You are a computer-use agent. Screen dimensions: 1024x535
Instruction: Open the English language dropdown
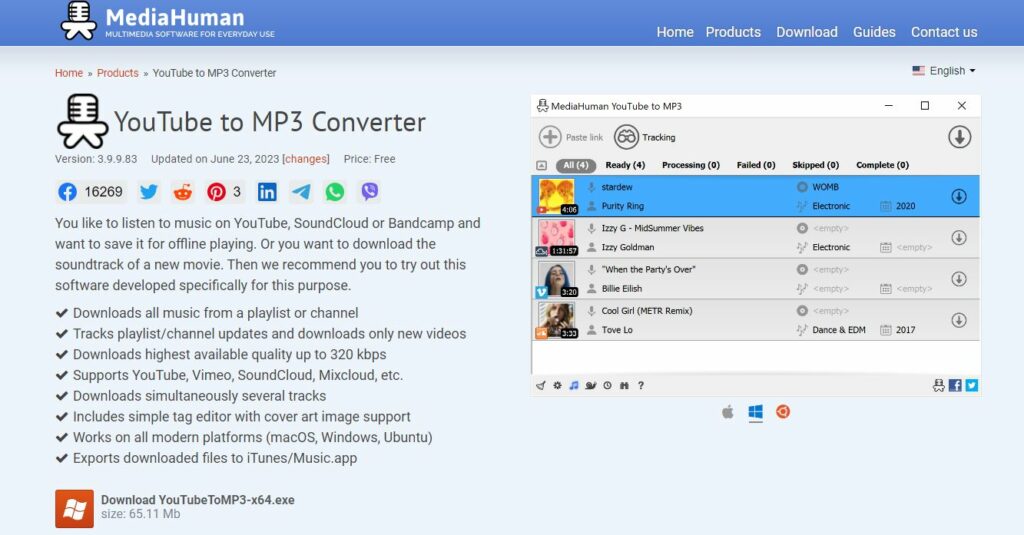pyautogui.click(x=944, y=71)
